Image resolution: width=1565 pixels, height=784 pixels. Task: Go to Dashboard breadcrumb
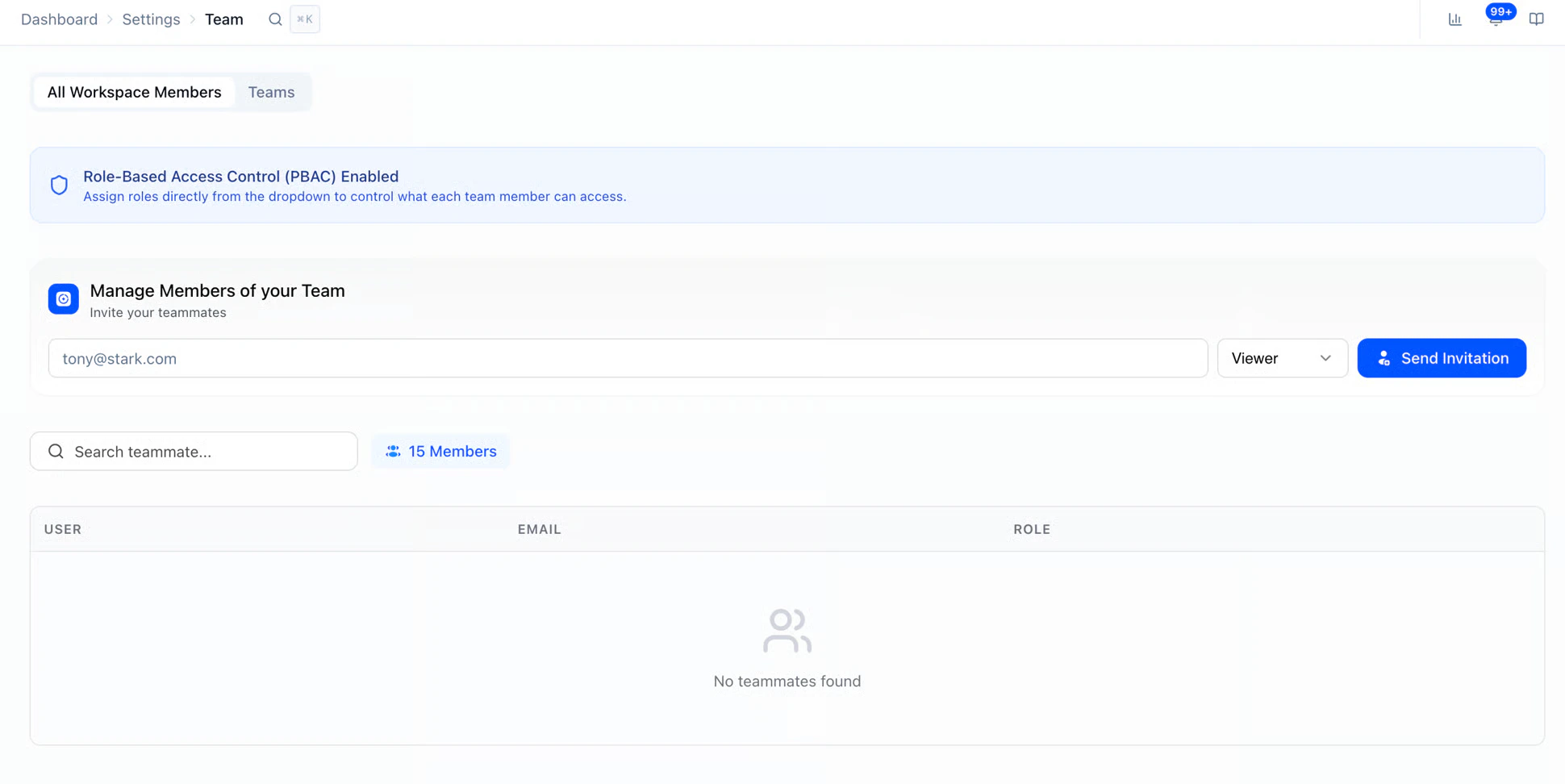[60, 19]
